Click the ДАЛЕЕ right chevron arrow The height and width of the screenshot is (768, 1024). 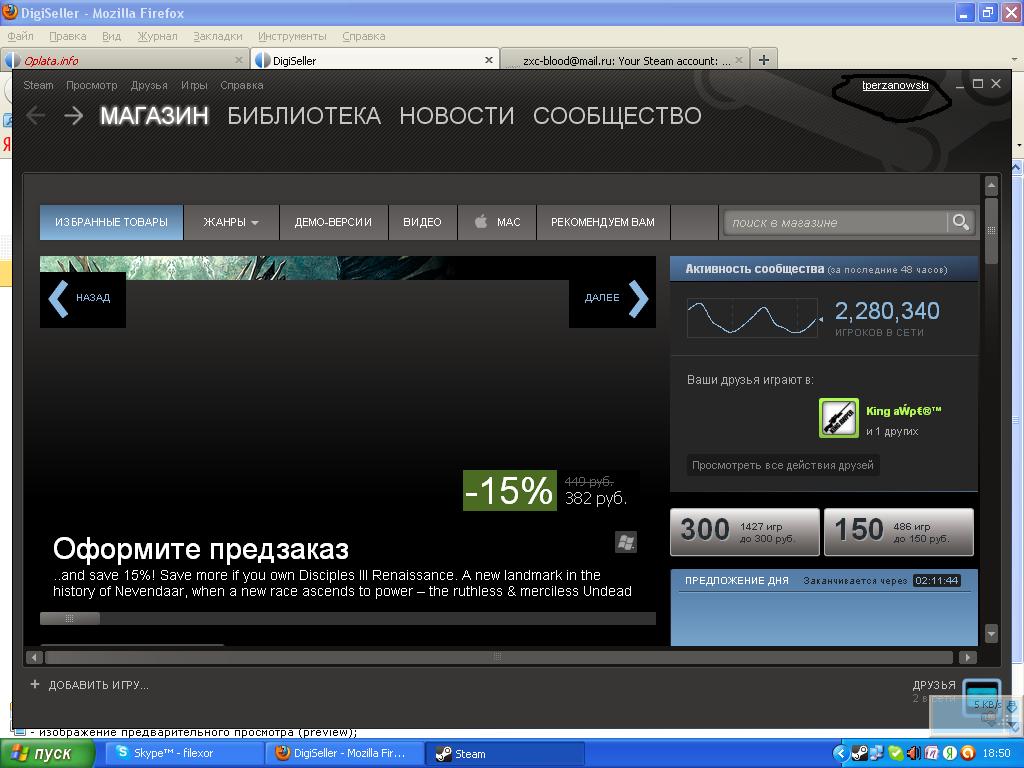pos(638,298)
